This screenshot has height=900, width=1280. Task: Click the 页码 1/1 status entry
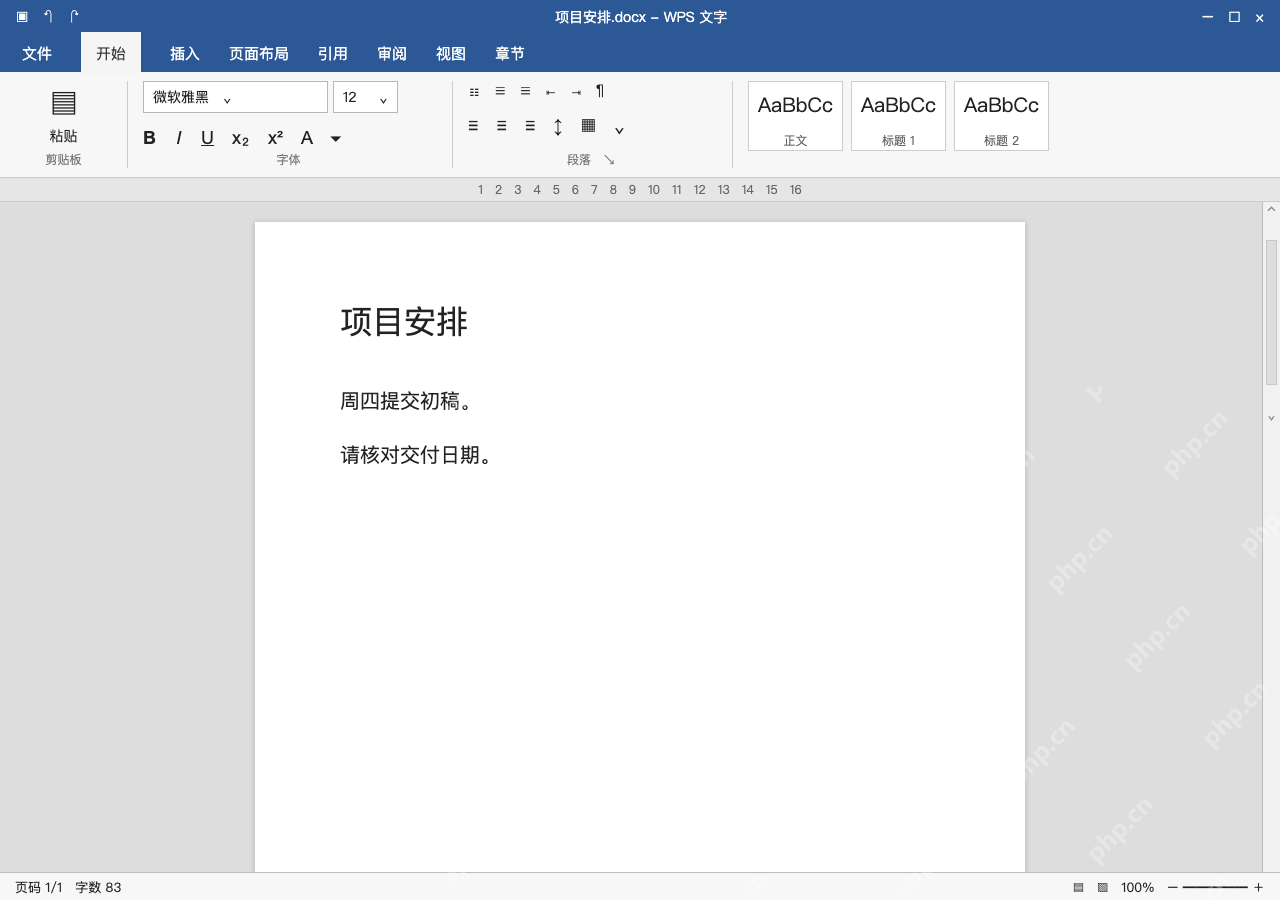pos(39,887)
